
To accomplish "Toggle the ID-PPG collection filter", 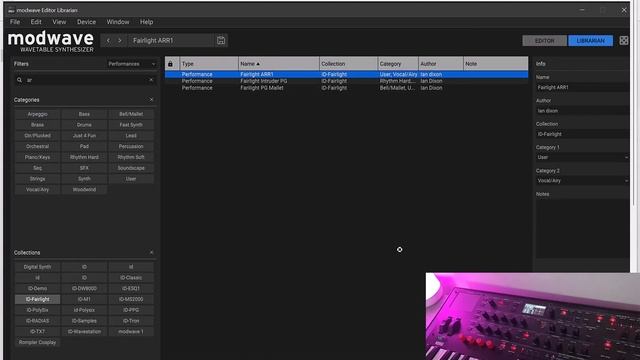I will point(131,310).
